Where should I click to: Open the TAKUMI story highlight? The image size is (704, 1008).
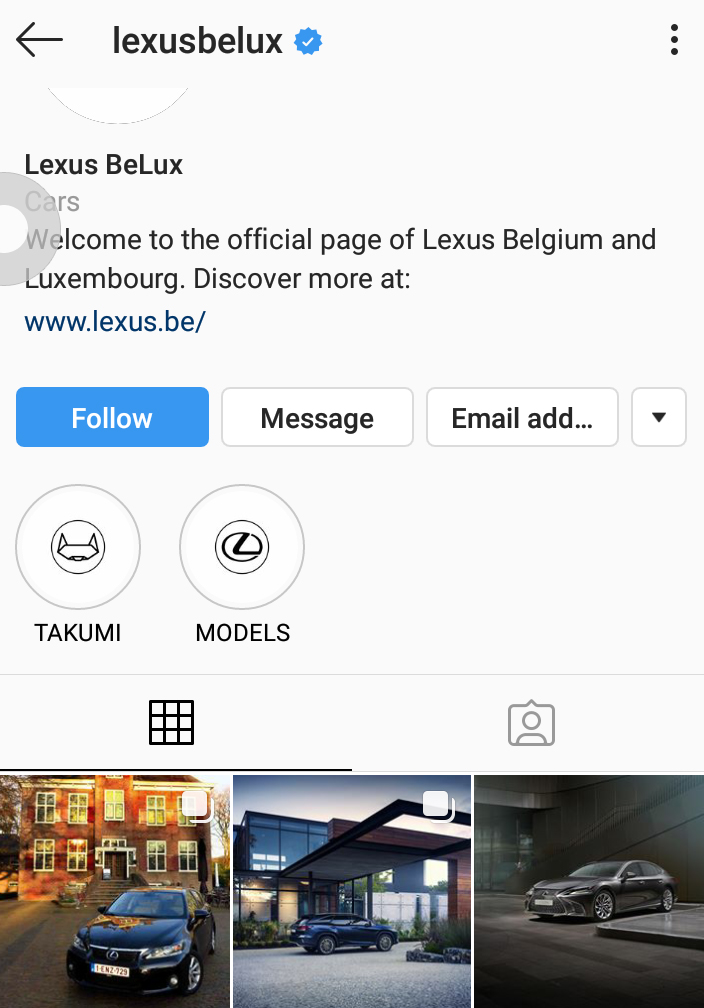pyautogui.click(x=78, y=547)
